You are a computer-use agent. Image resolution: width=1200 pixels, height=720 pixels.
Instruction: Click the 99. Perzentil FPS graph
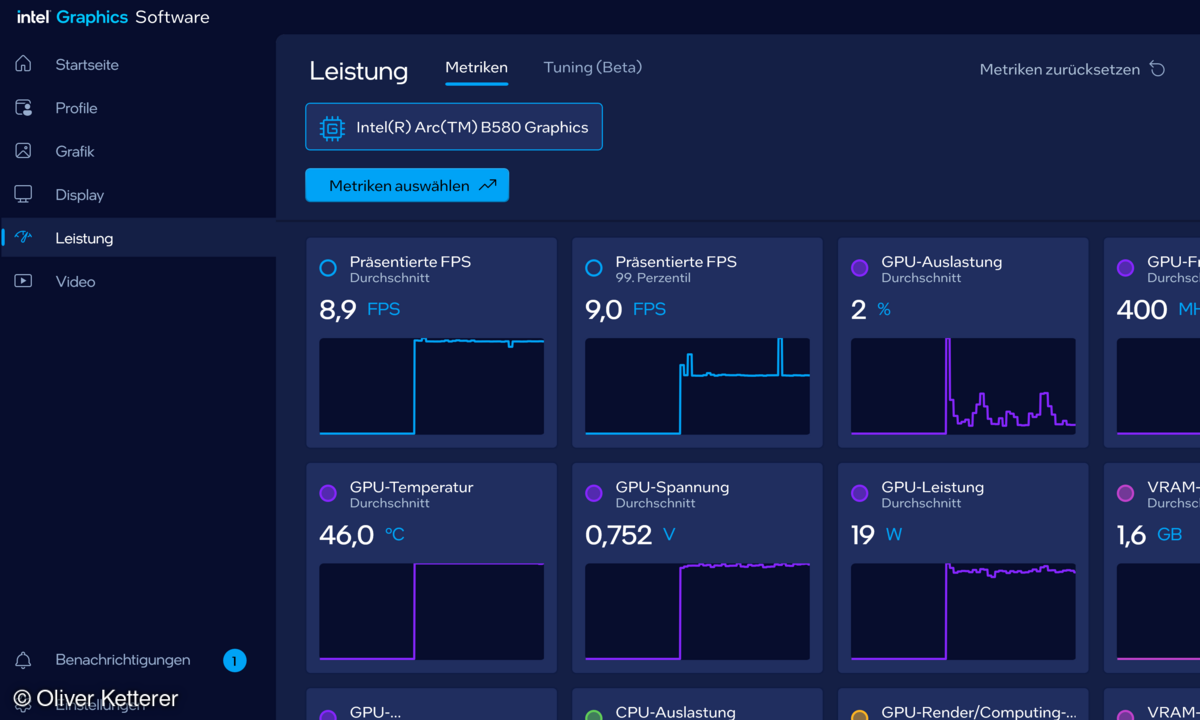point(697,386)
